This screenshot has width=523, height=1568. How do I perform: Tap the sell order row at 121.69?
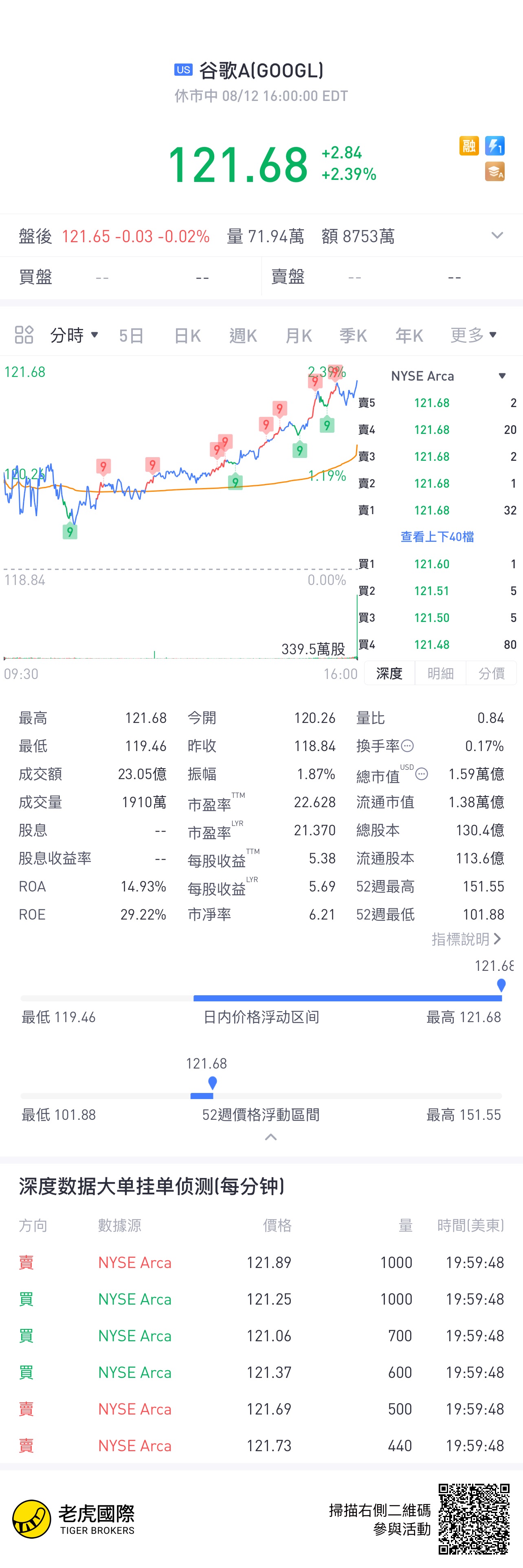tap(262, 1409)
